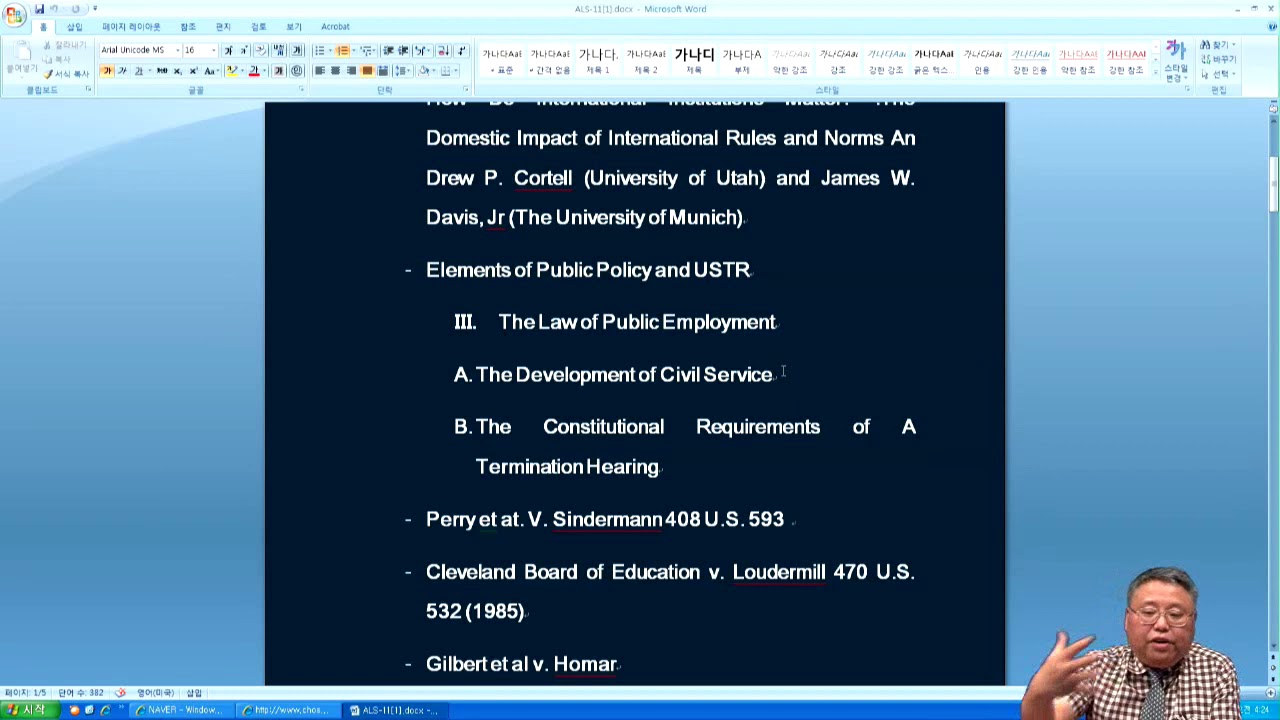Open the font size 16 dropdown
Viewport: 1280px width, 720px height.
pos(213,50)
